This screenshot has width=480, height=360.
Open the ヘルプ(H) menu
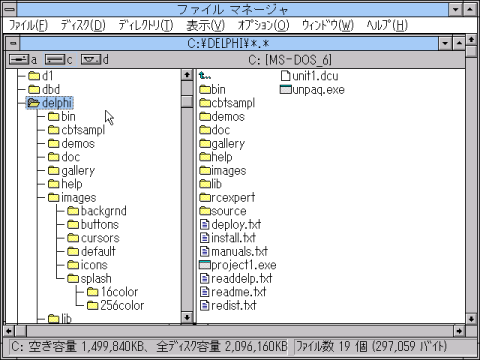tap(387, 25)
